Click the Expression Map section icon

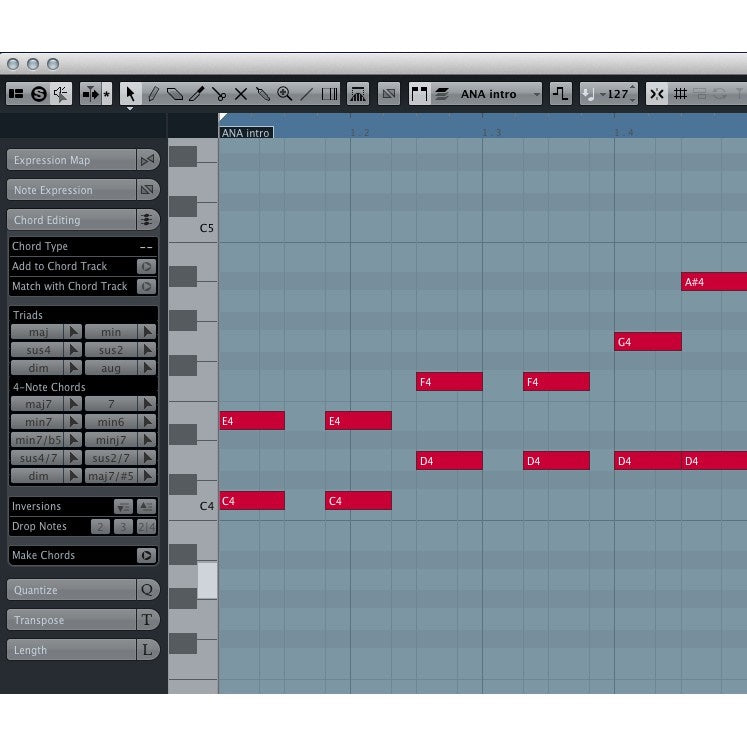147,160
